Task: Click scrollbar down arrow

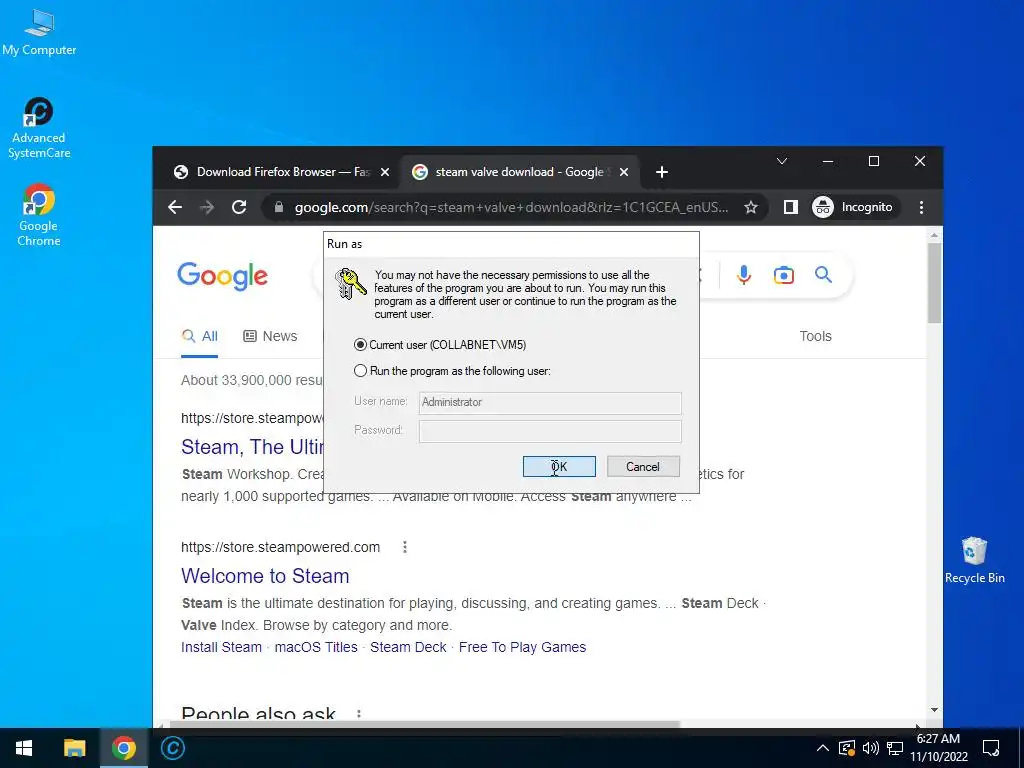Action: 935,710
